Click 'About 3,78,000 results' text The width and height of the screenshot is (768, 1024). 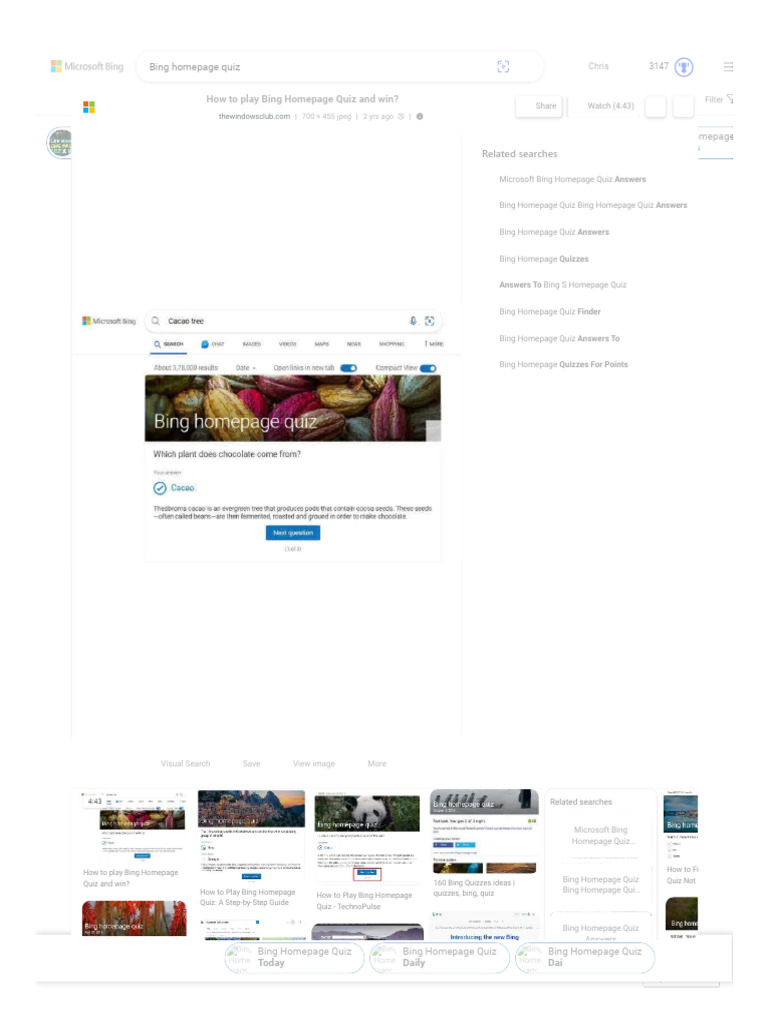[x=185, y=368]
